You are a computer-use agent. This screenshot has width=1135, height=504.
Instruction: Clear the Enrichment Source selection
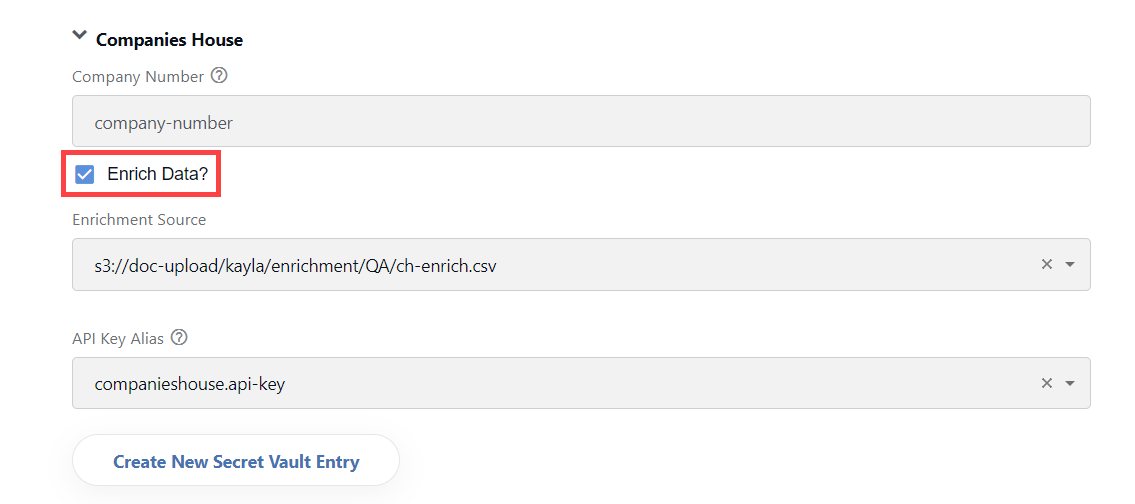pyautogui.click(x=1046, y=264)
